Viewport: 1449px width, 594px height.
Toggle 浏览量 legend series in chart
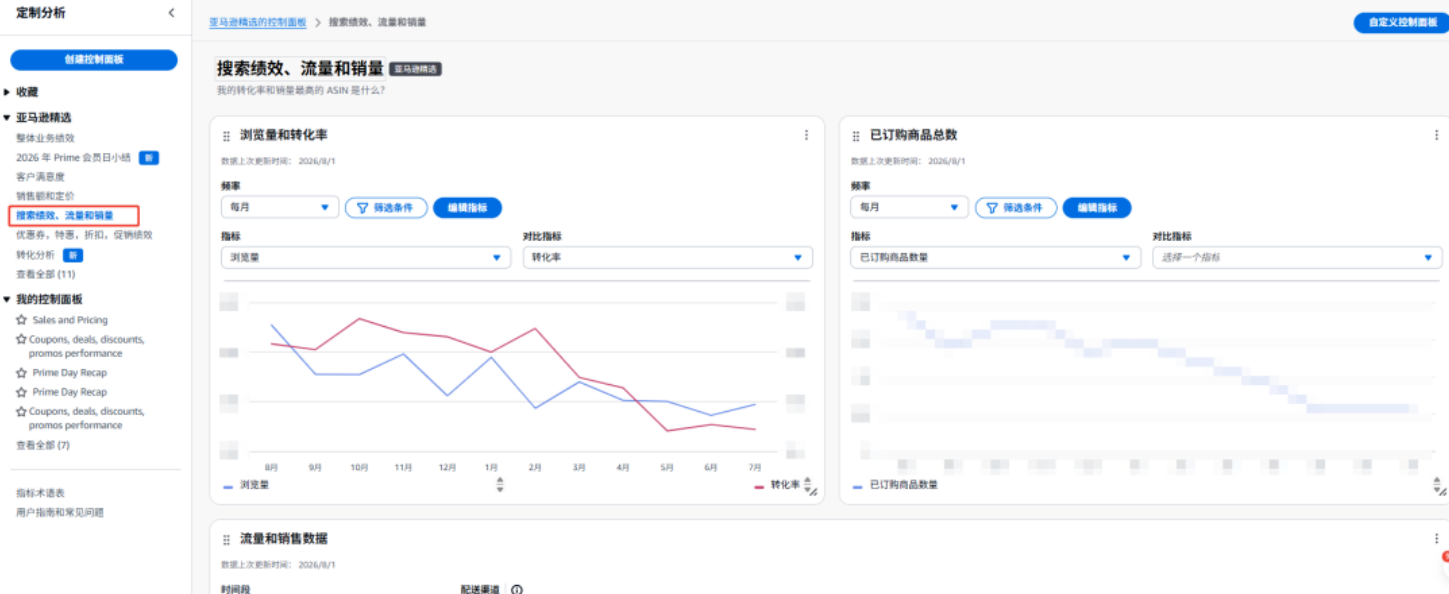point(246,485)
